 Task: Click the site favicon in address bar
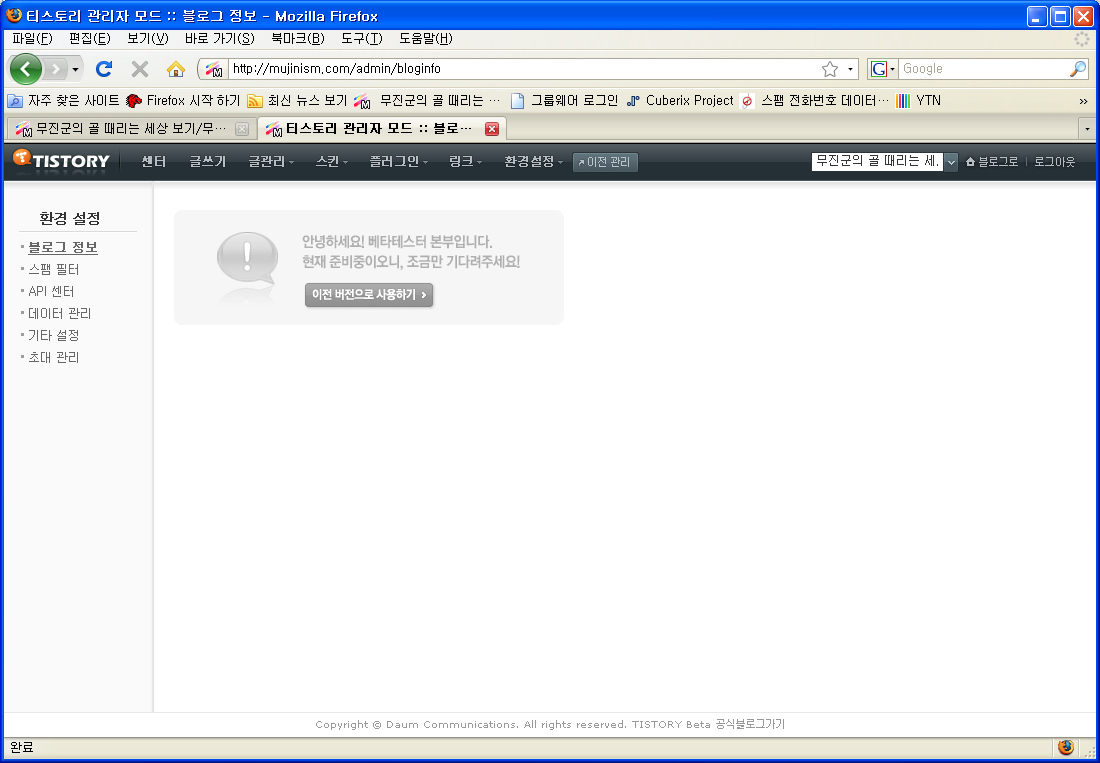click(214, 69)
